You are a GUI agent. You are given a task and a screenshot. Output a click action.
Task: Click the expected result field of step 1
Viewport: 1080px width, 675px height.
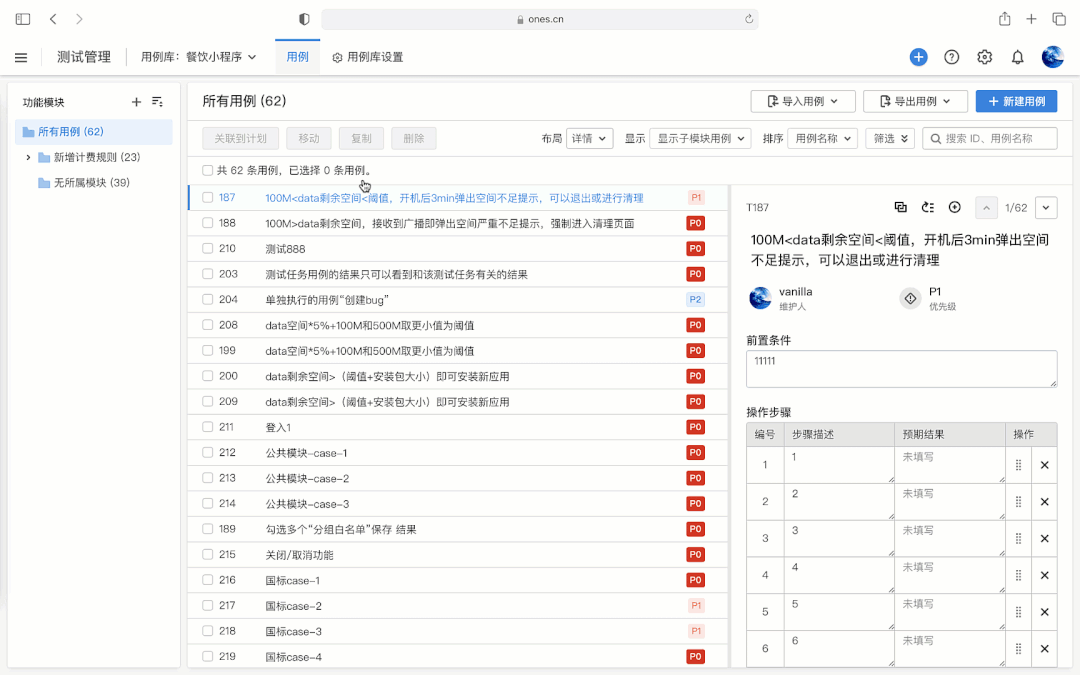(950, 465)
